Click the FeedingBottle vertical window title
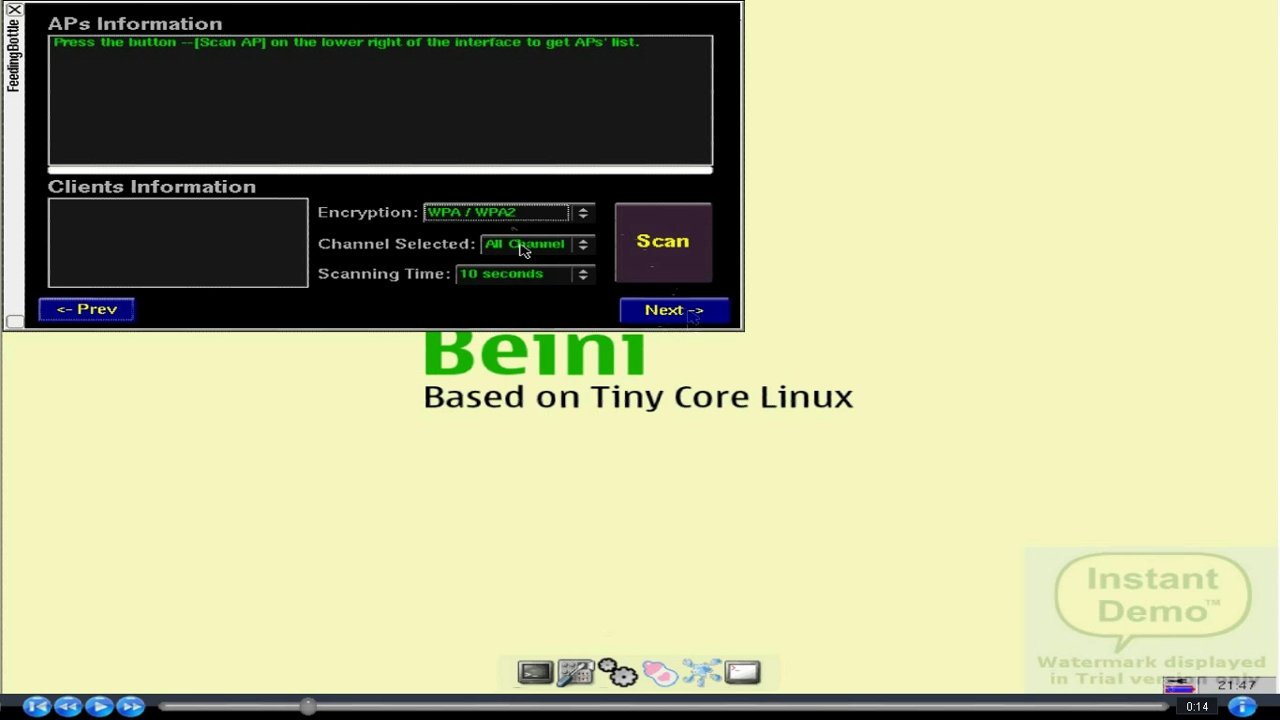The image size is (1280, 720). pos(13,56)
